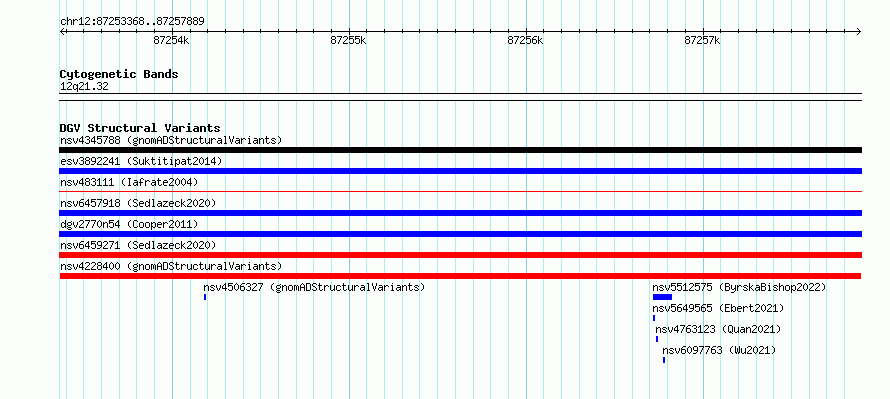Select the blue nsv6457918 variant bar
The width and height of the screenshot is (890, 399).
[460, 213]
